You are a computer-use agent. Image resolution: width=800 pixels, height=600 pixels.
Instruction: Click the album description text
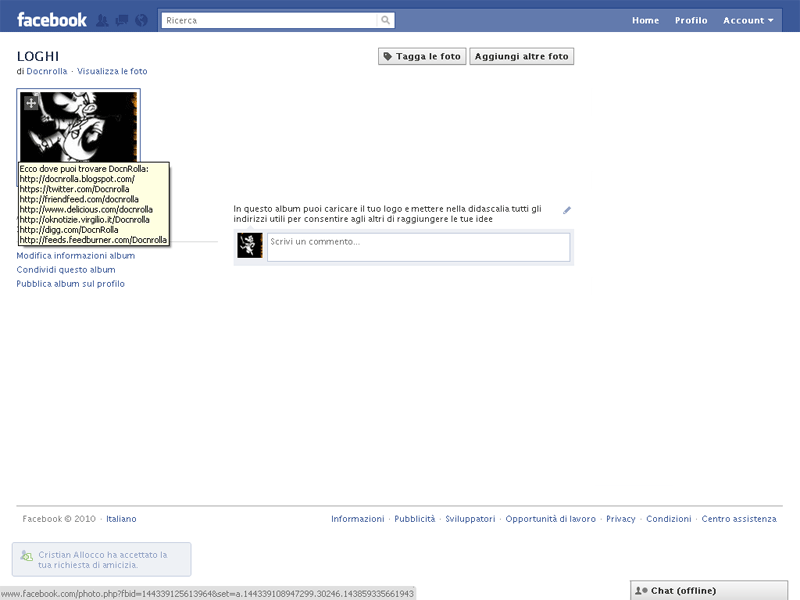point(387,214)
